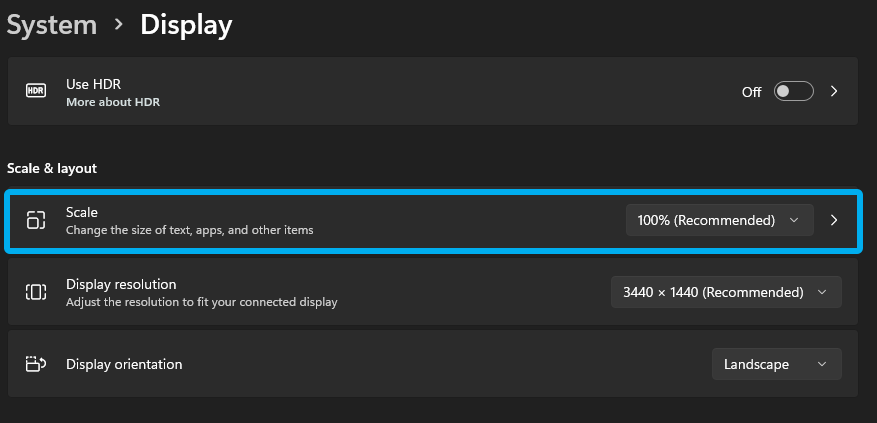The image size is (877, 423).
Task: Open the 3440 × 1440 resolution dropdown
Action: click(725, 292)
